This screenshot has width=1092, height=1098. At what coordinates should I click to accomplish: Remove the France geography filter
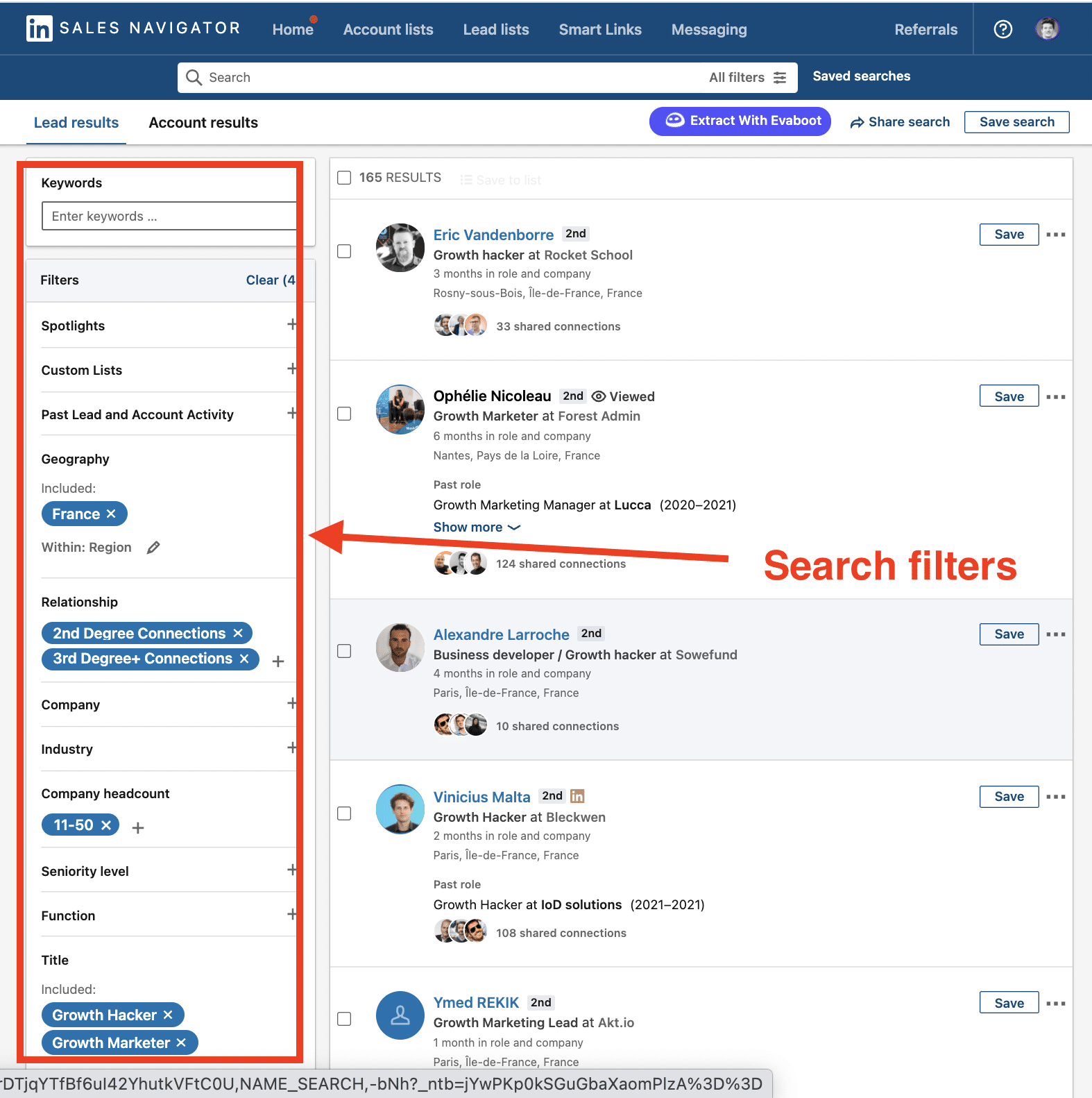click(111, 514)
